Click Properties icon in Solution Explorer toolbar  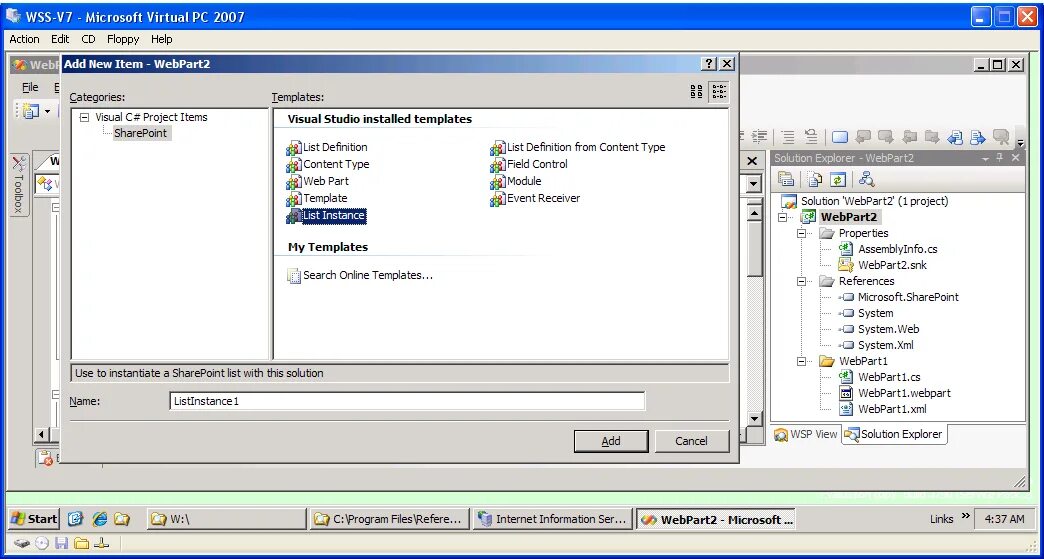point(786,180)
